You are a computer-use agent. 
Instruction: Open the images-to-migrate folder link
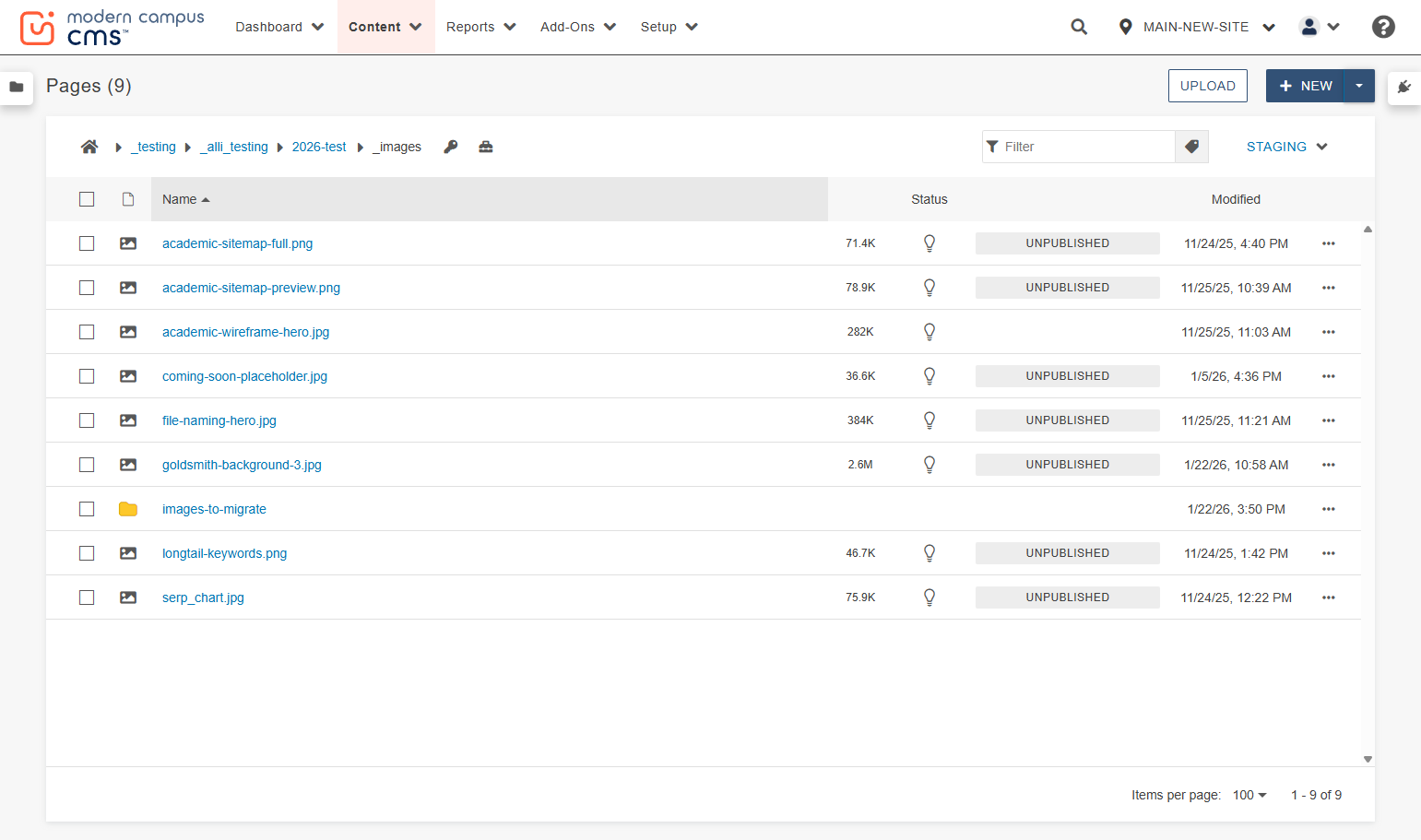214,509
